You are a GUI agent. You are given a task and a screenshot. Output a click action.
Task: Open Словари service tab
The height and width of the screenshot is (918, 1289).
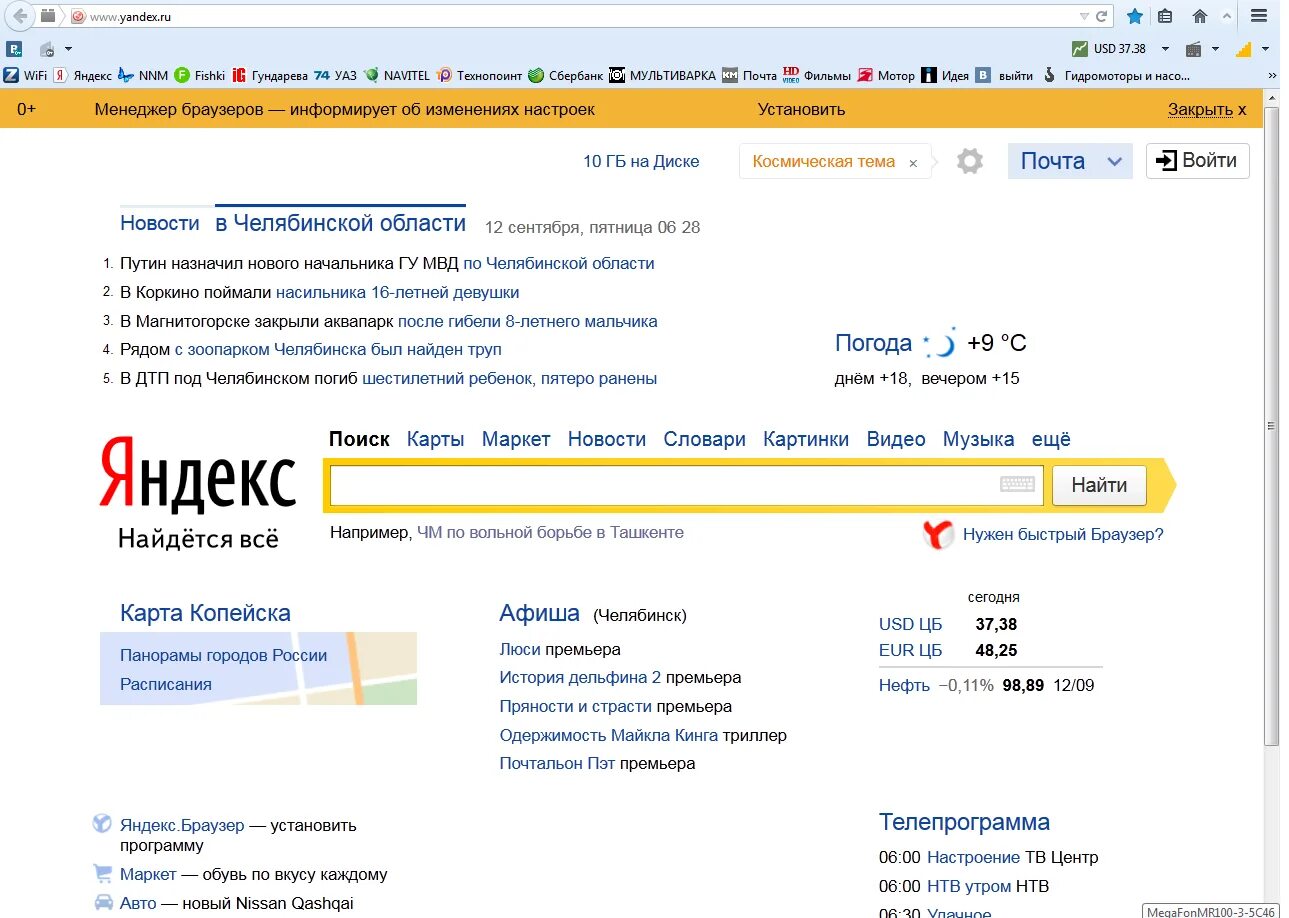(x=705, y=439)
